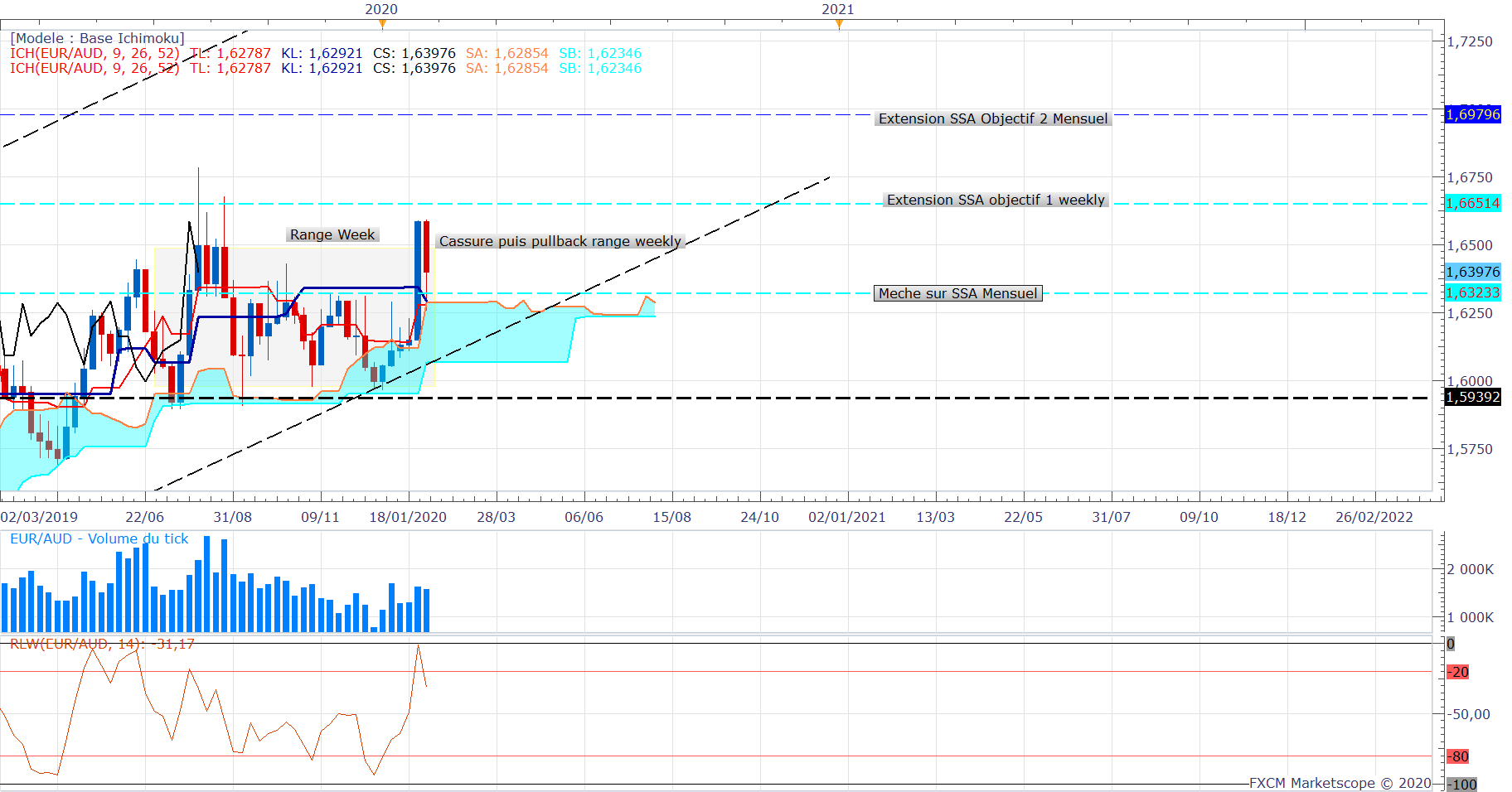
Task: Click the 0 level on the RLW axis
Action: point(1451,644)
